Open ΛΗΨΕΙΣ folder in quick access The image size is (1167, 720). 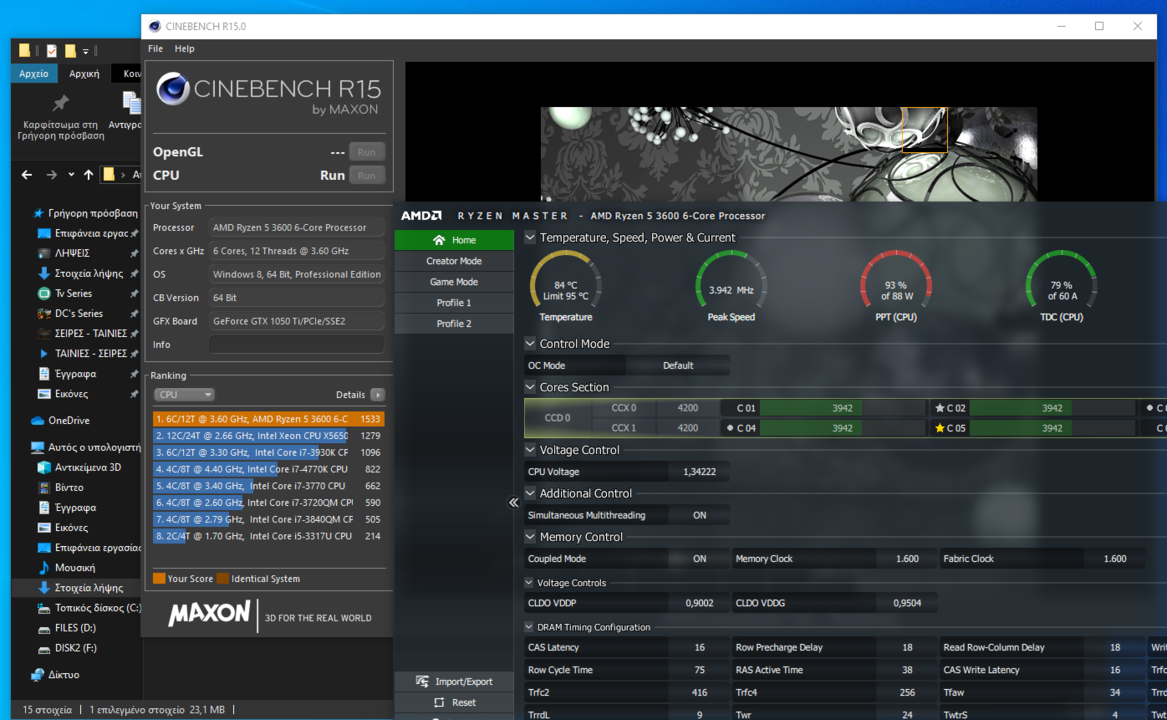pos(72,253)
